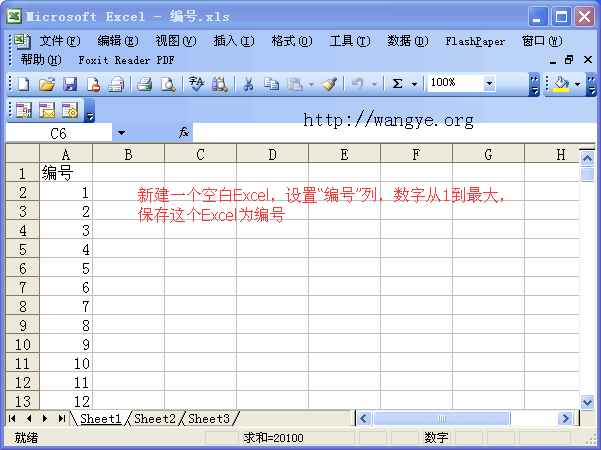
Task: Open the fill color palette arrow
Action: pos(577,84)
